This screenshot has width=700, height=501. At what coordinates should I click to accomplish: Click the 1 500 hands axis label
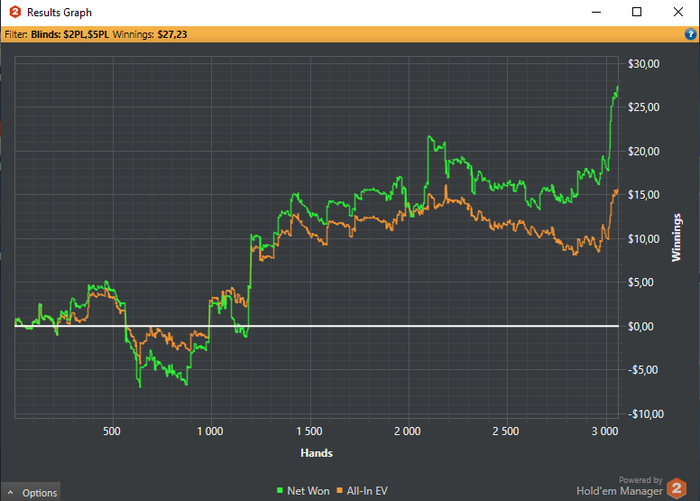(x=309, y=431)
